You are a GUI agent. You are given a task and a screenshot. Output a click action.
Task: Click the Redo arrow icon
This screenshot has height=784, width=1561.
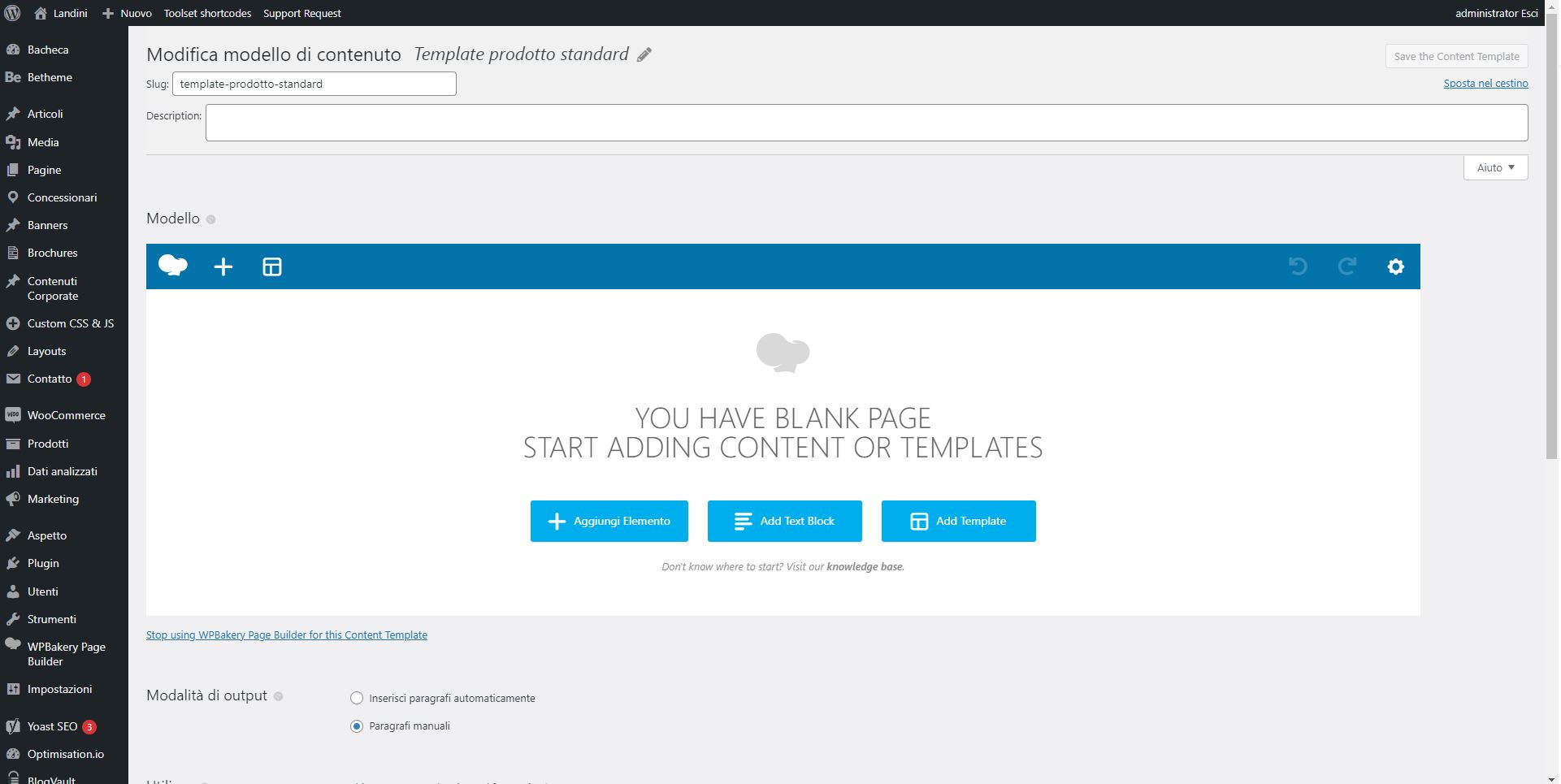coord(1347,266)
